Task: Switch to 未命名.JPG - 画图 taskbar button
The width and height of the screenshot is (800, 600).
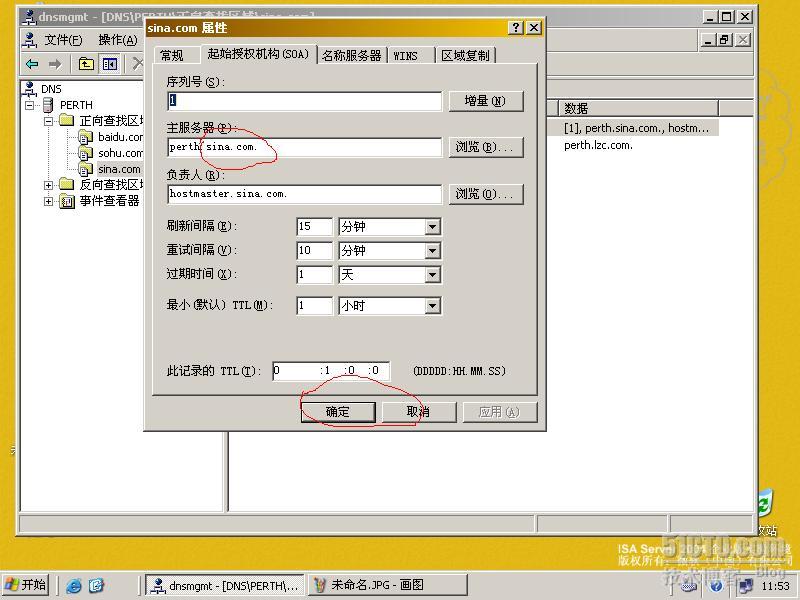Action: click(x=388, y=585)
